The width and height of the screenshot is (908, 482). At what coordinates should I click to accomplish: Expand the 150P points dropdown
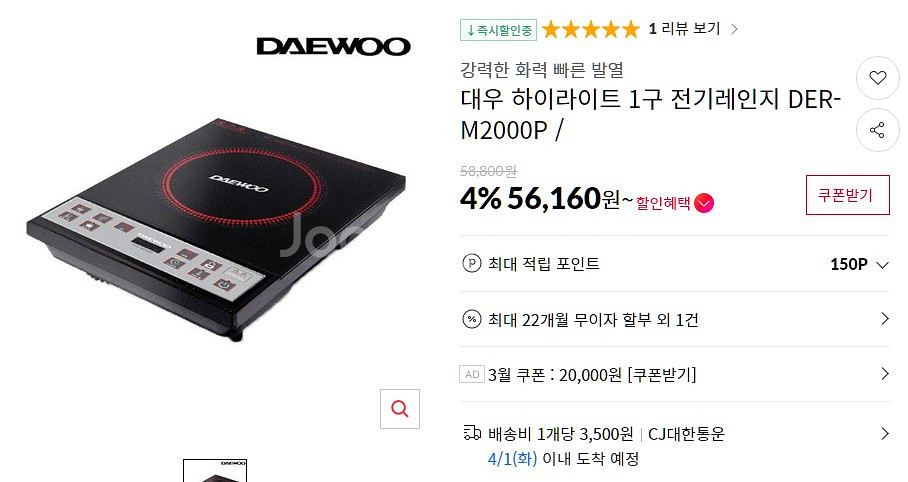click(883, 265)
